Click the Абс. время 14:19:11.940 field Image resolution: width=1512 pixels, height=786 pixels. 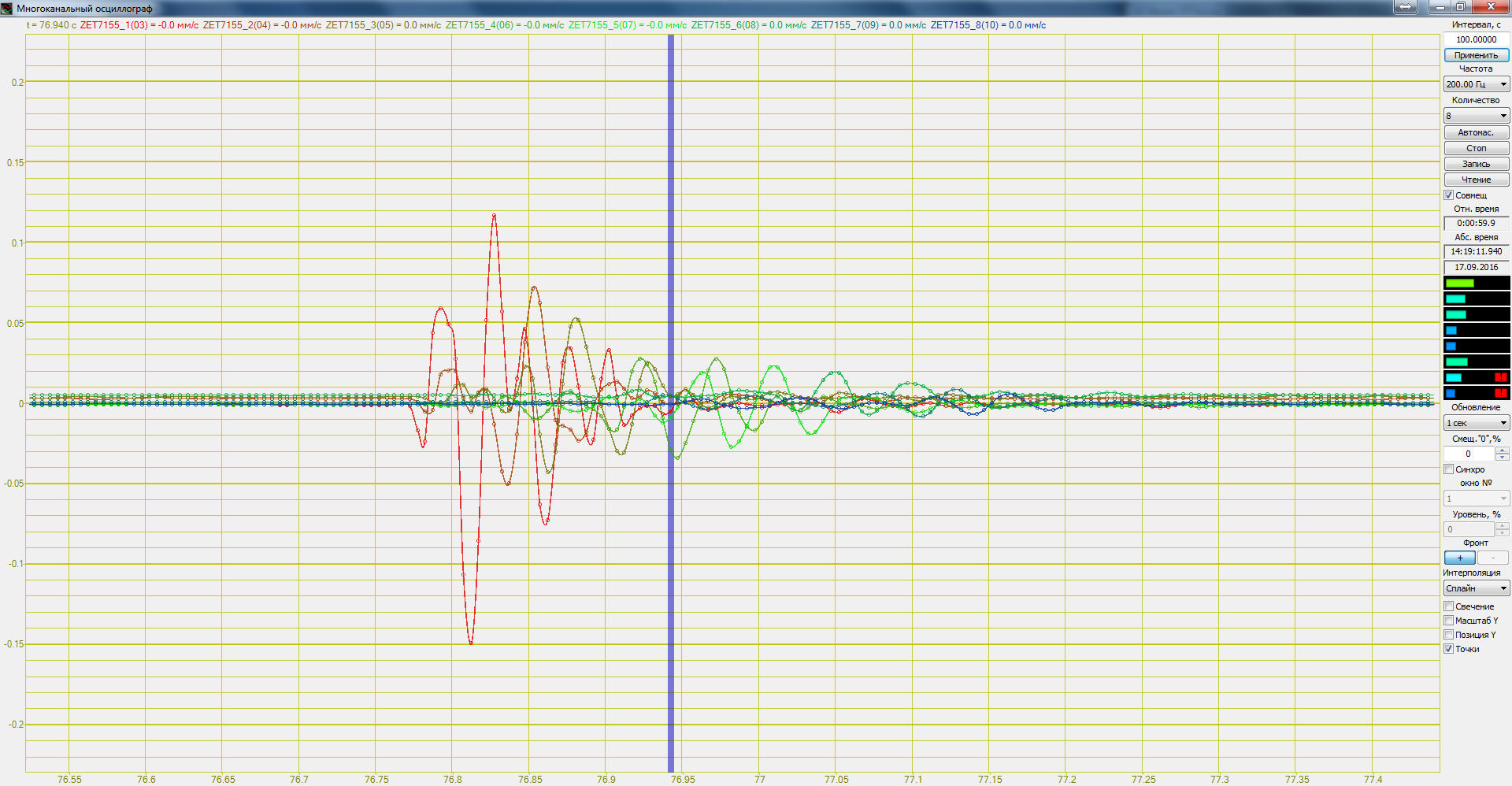pos(1476,252)
